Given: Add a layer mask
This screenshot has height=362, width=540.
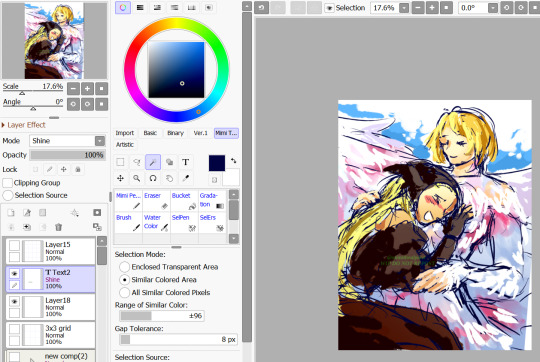Looking at the screenshot, I should coord(97,213).
